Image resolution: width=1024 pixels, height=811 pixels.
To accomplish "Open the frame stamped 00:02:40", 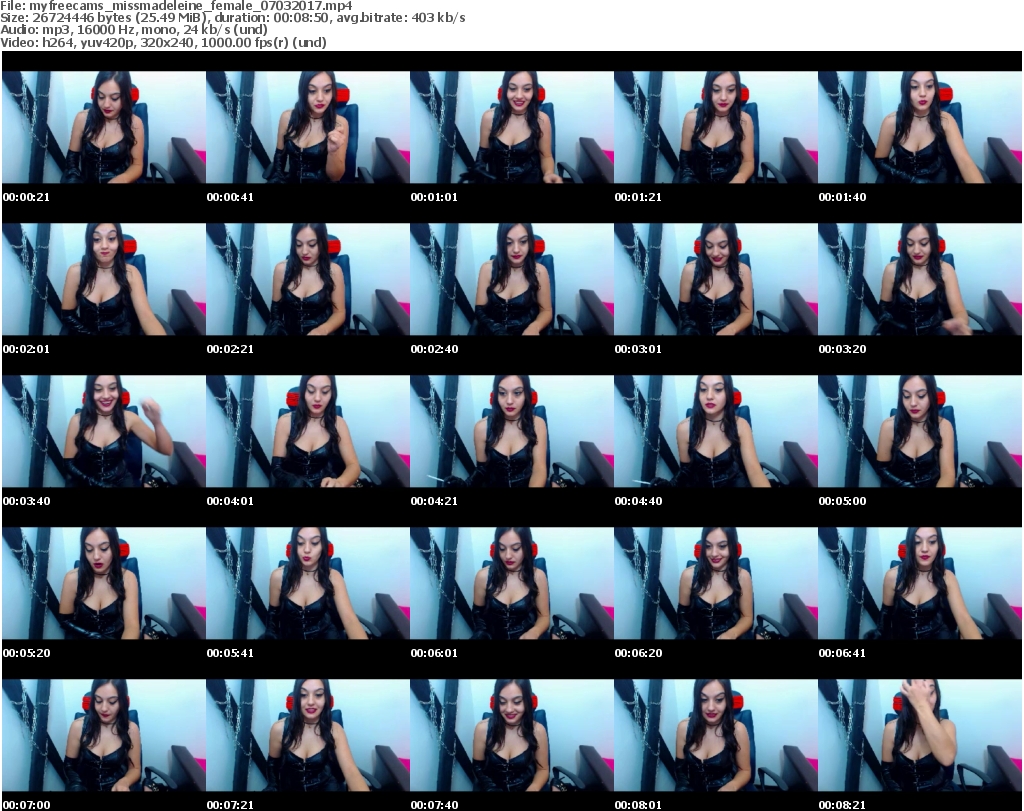I will (512, 279).
